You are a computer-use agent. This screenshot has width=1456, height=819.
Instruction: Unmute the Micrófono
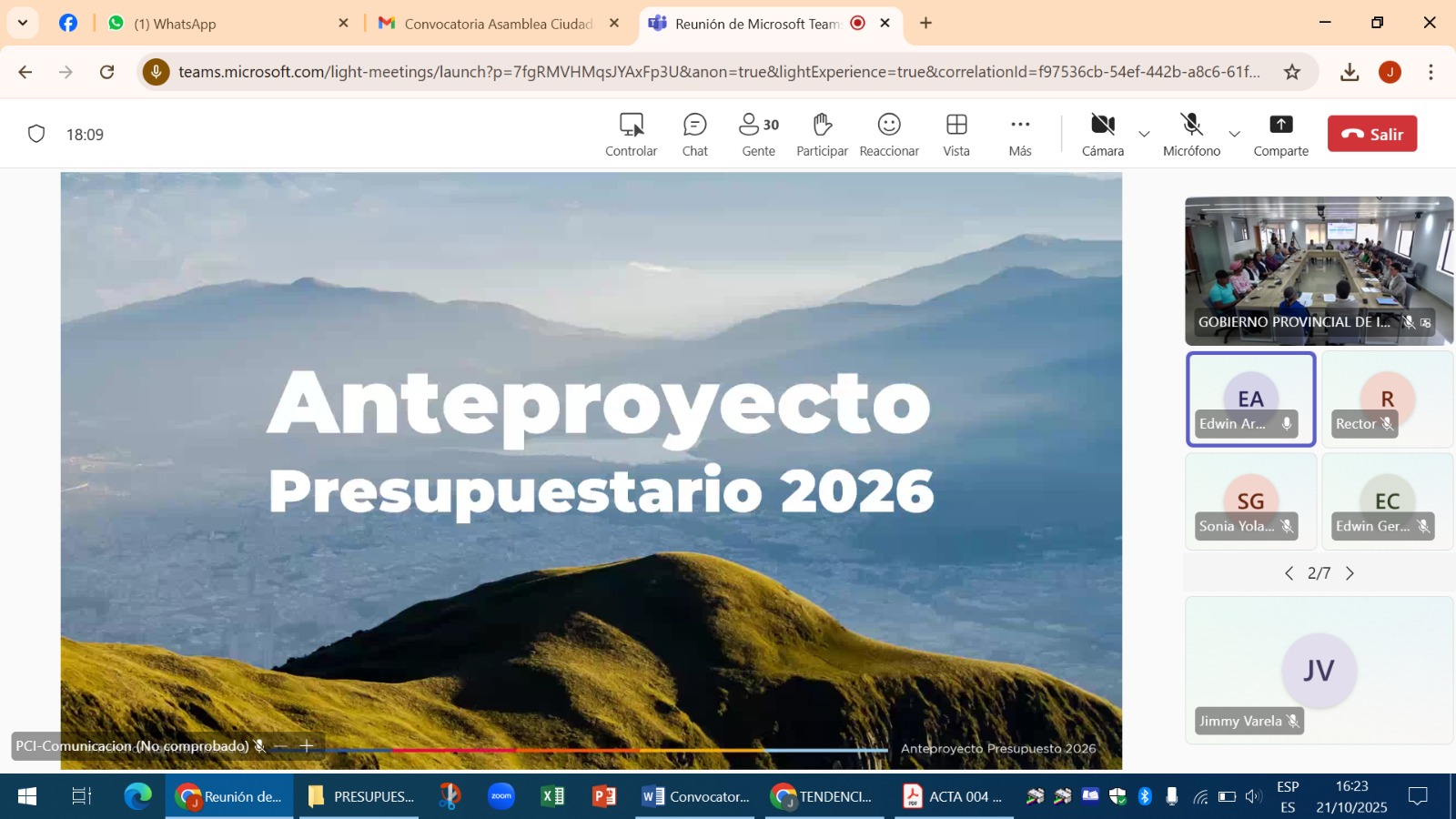(x=1191, y=134)
